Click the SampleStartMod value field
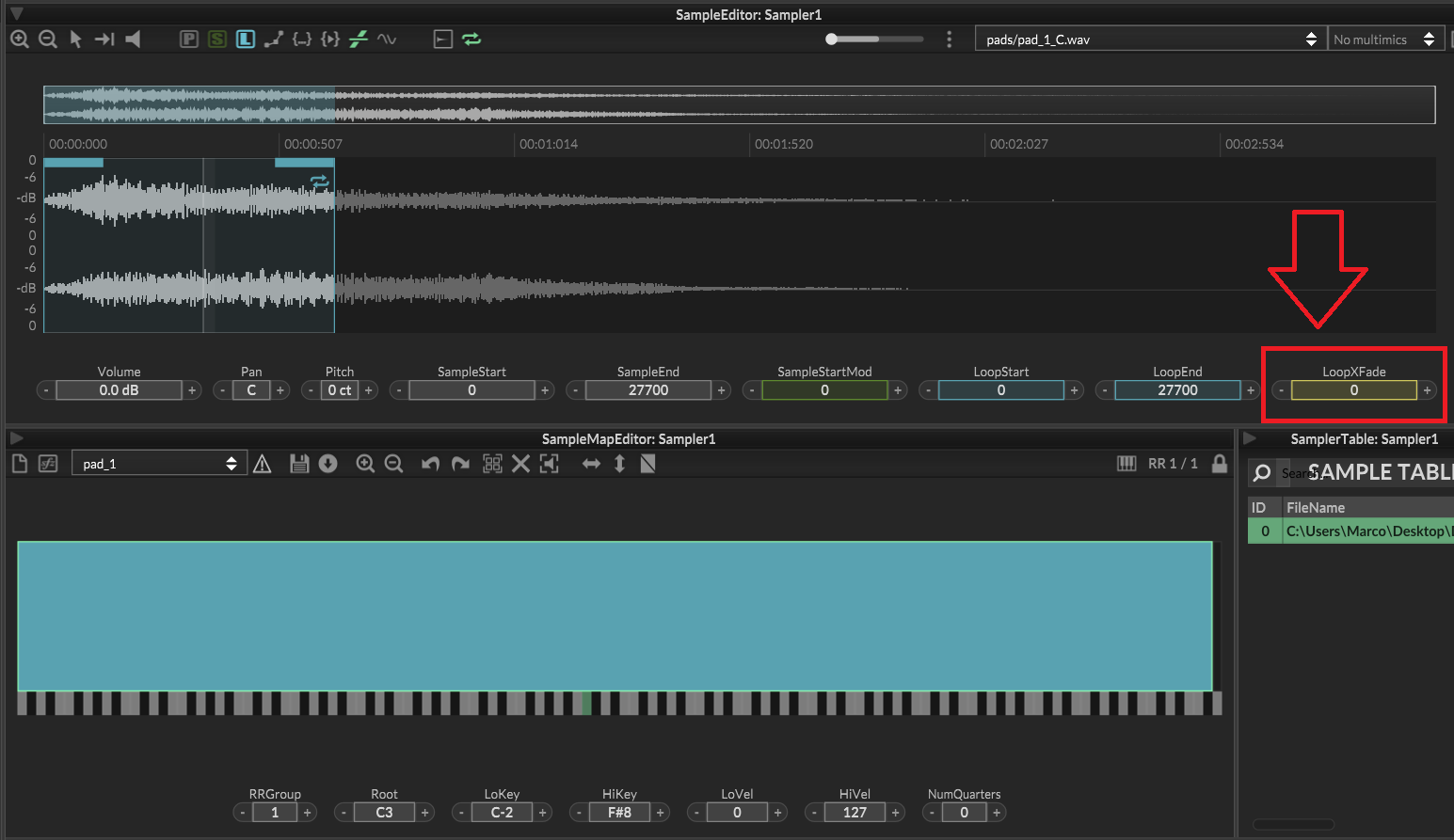1454x840 pixels. point(824,390)
